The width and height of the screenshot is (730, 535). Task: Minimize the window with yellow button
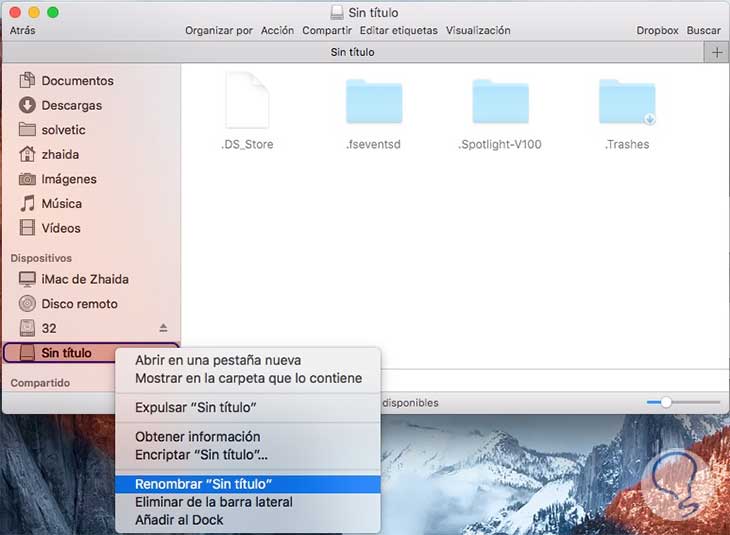click(34, 13)
